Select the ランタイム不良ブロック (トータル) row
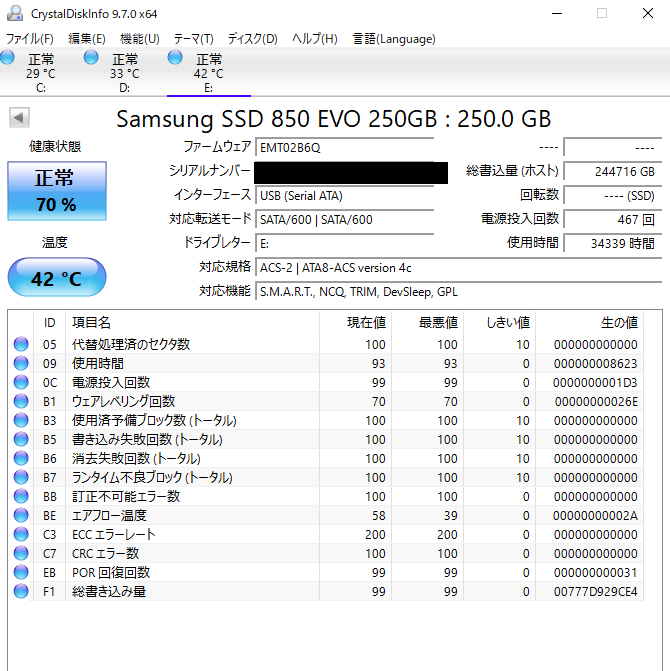Screen dimensions: 670x671 (328, 477)
